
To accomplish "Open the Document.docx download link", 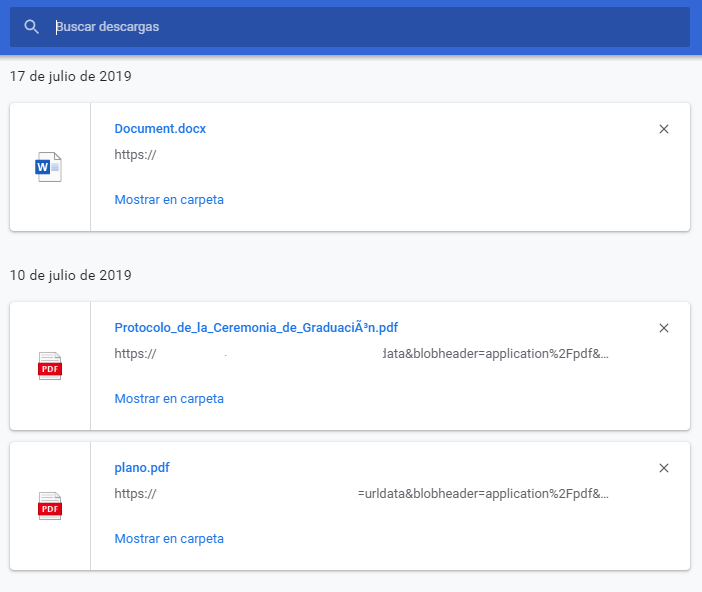I will [160, 129].
